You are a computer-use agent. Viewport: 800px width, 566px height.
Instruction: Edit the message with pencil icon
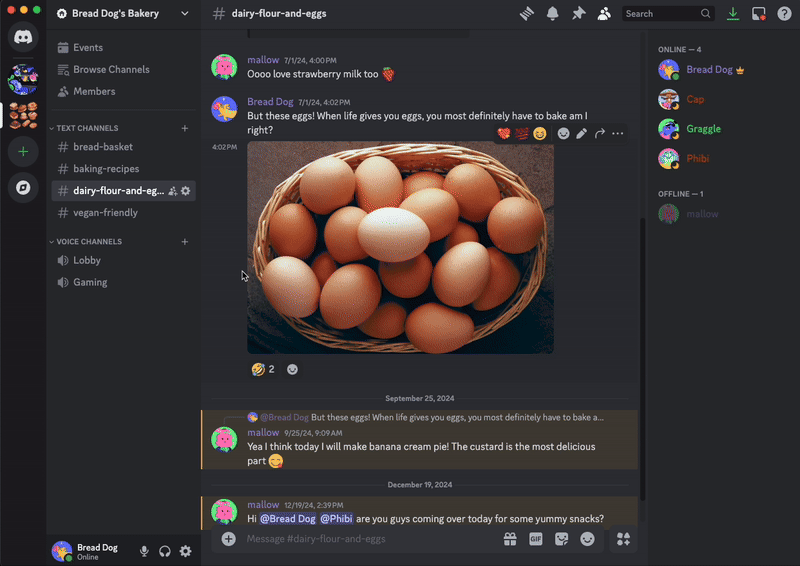click(582, 134)
